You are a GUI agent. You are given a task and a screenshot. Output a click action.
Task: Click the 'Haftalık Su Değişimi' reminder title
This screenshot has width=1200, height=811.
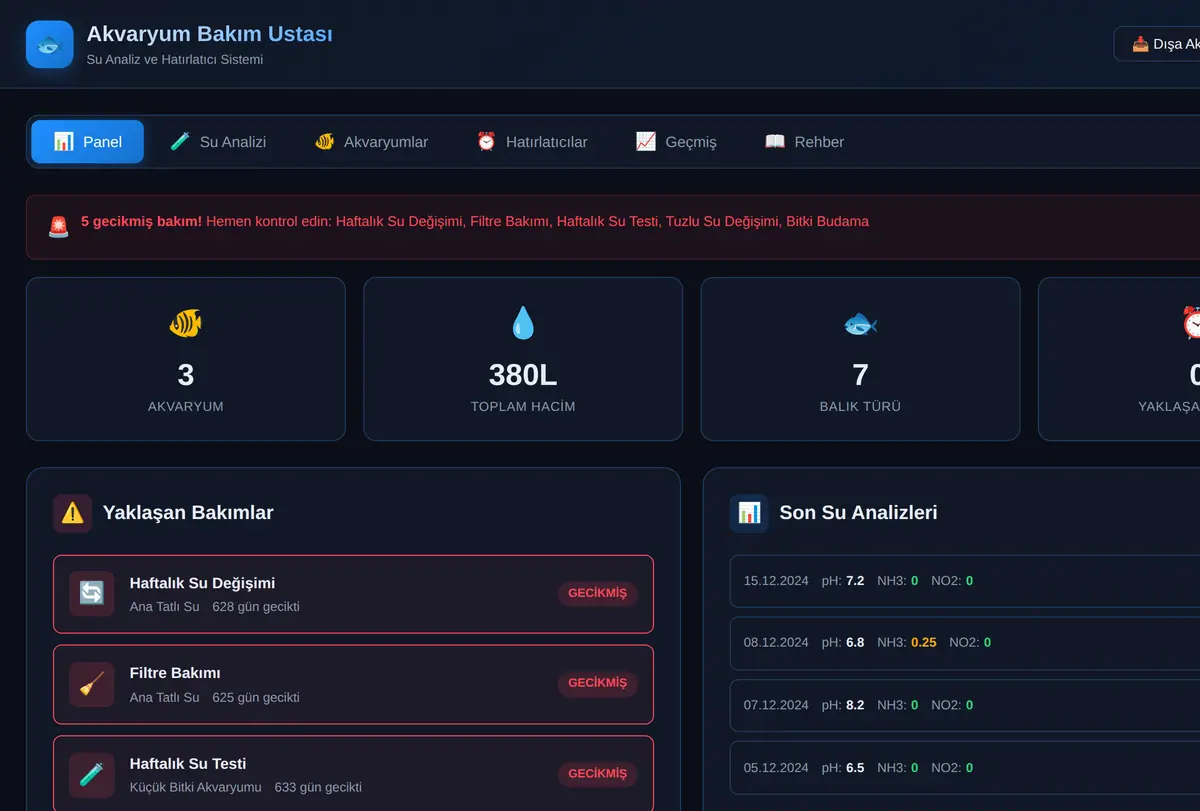[x=202, y=583]
